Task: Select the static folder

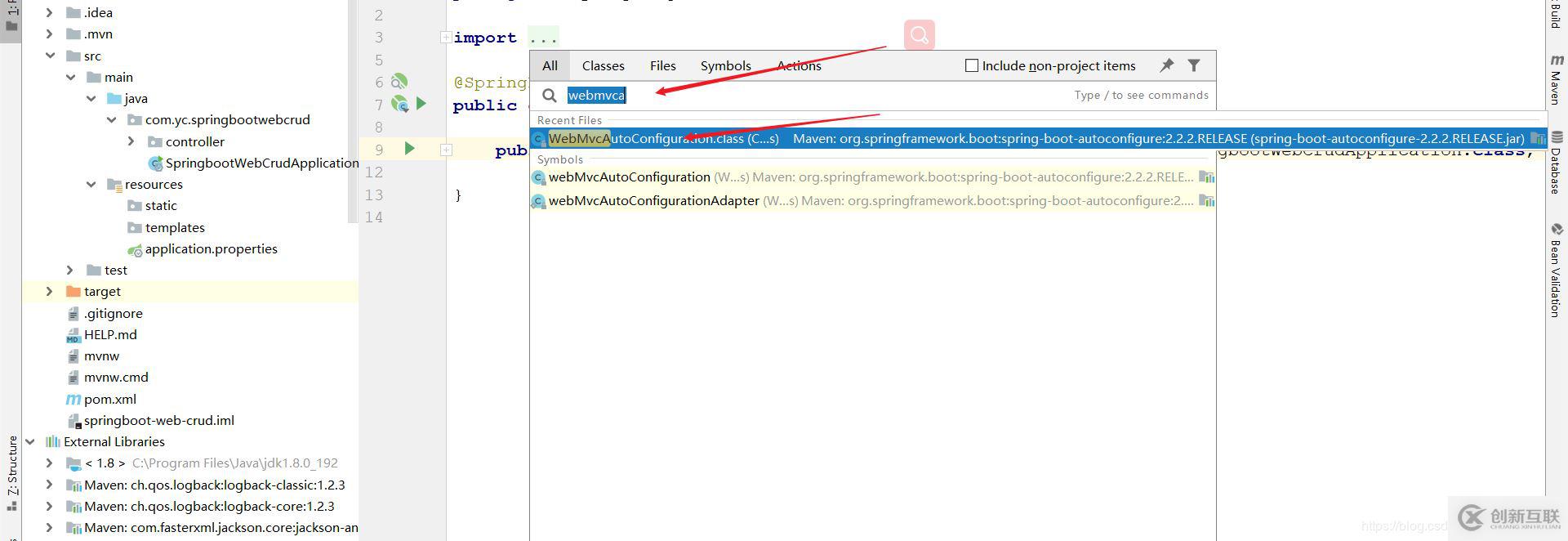Action: [161, 206]
